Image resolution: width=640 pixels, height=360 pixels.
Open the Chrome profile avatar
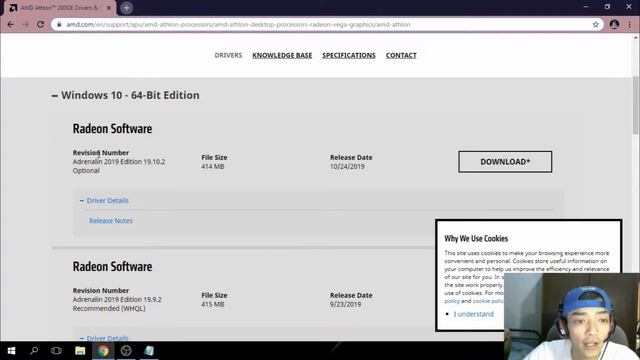(x=614, y=24)
